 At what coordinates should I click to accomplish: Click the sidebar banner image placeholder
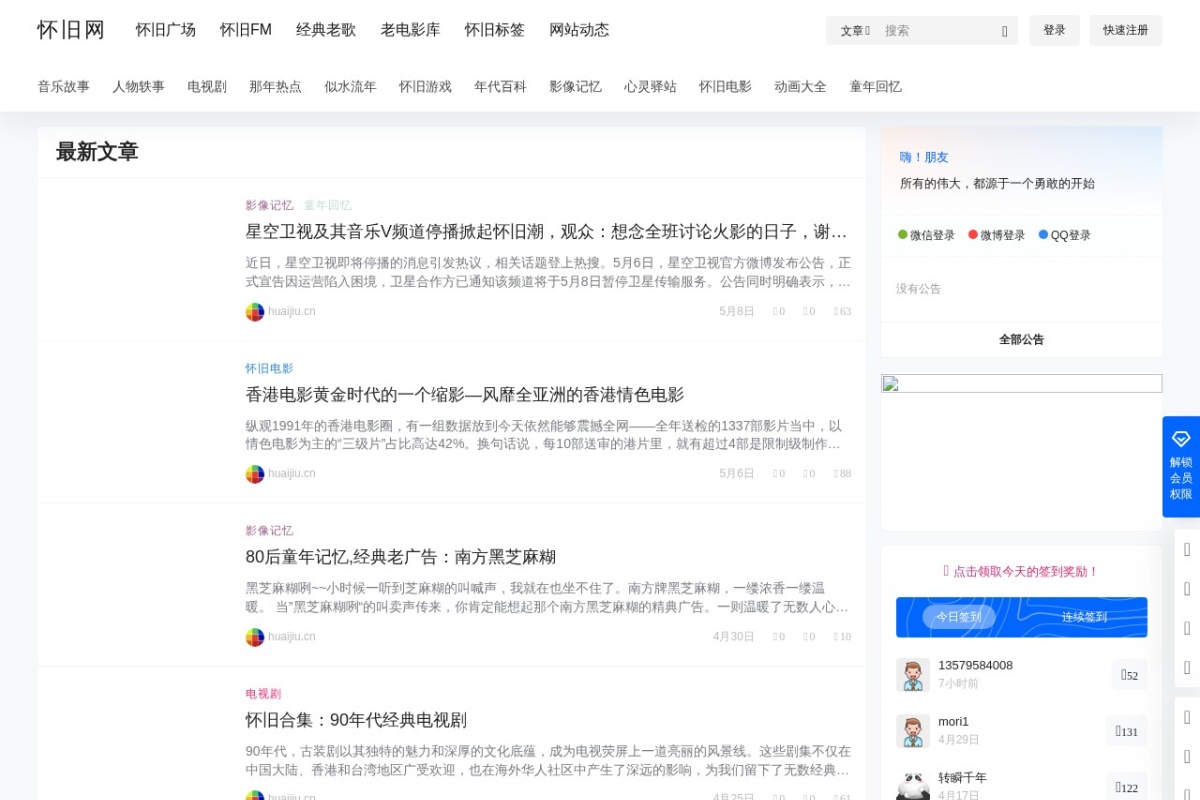click(x=1021, y=383)
